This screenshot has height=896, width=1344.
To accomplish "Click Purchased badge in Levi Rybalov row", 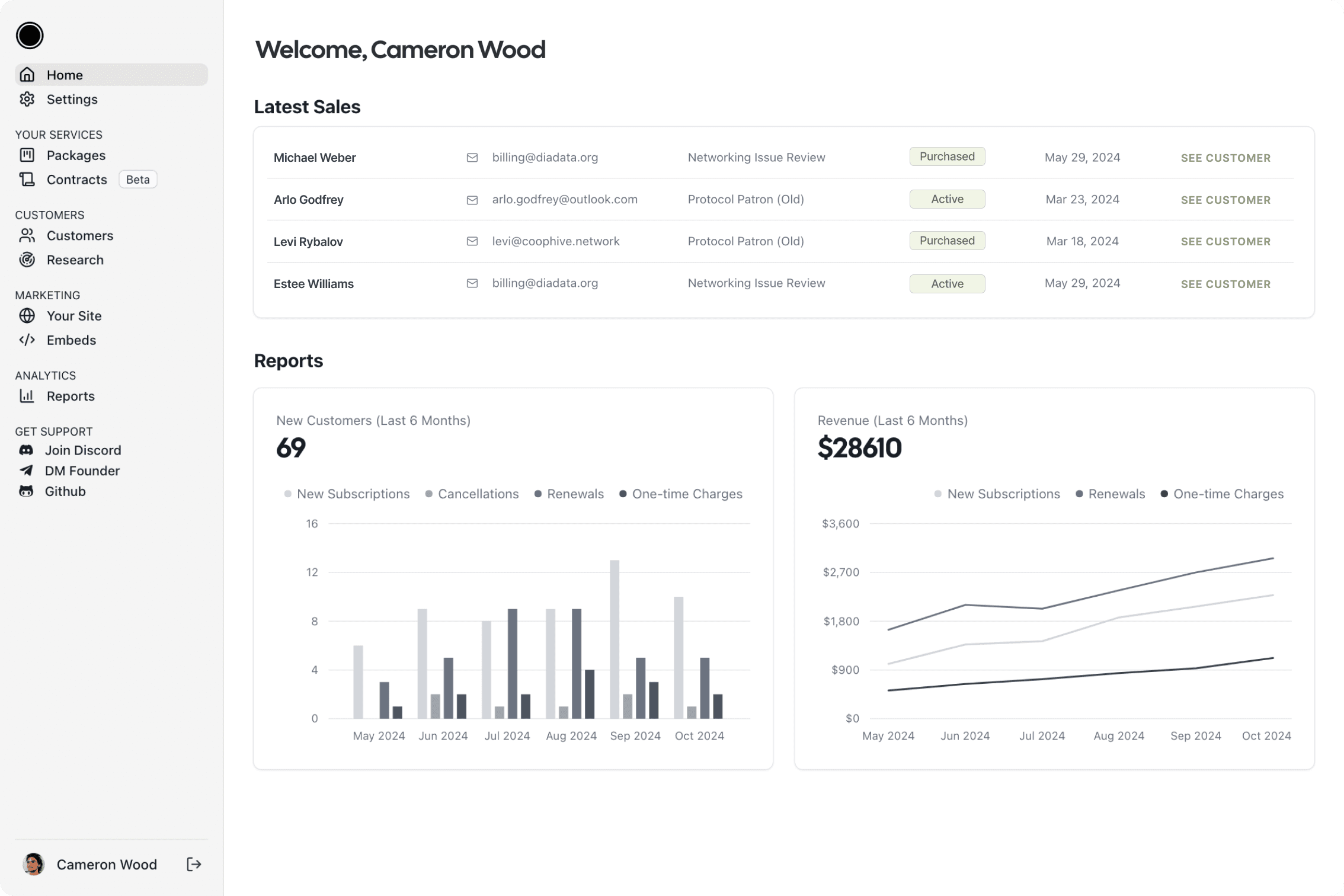I will (947, 241).
